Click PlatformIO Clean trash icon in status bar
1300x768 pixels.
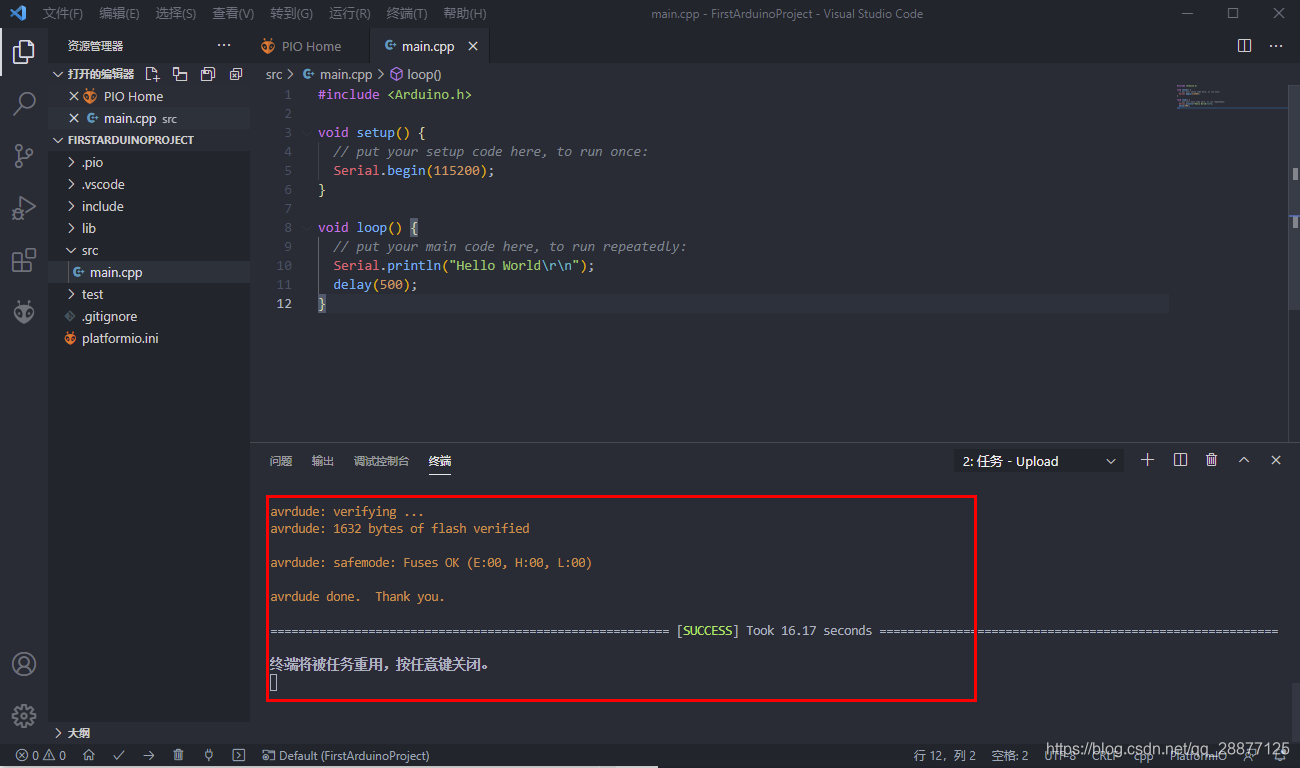point(178,756)
